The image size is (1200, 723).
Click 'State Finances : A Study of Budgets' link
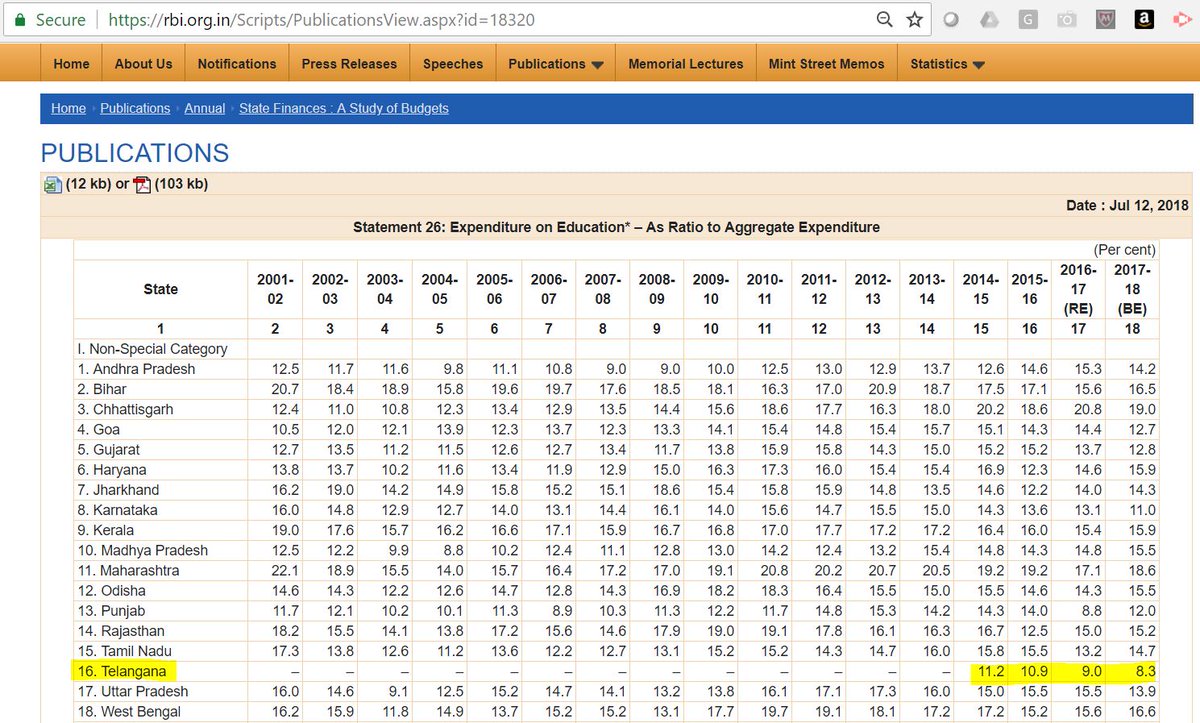(x=344, y=108)
